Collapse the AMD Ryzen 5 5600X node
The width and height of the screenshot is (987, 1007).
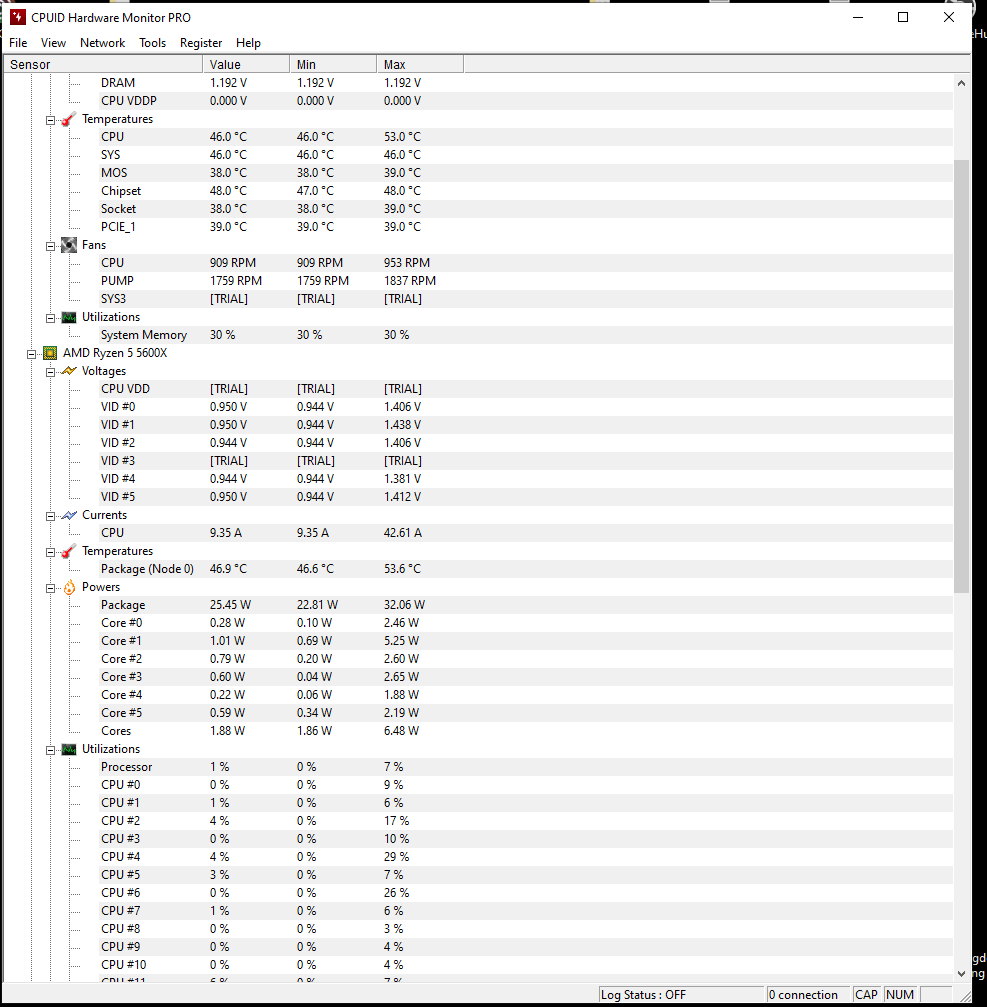[31, 354]
